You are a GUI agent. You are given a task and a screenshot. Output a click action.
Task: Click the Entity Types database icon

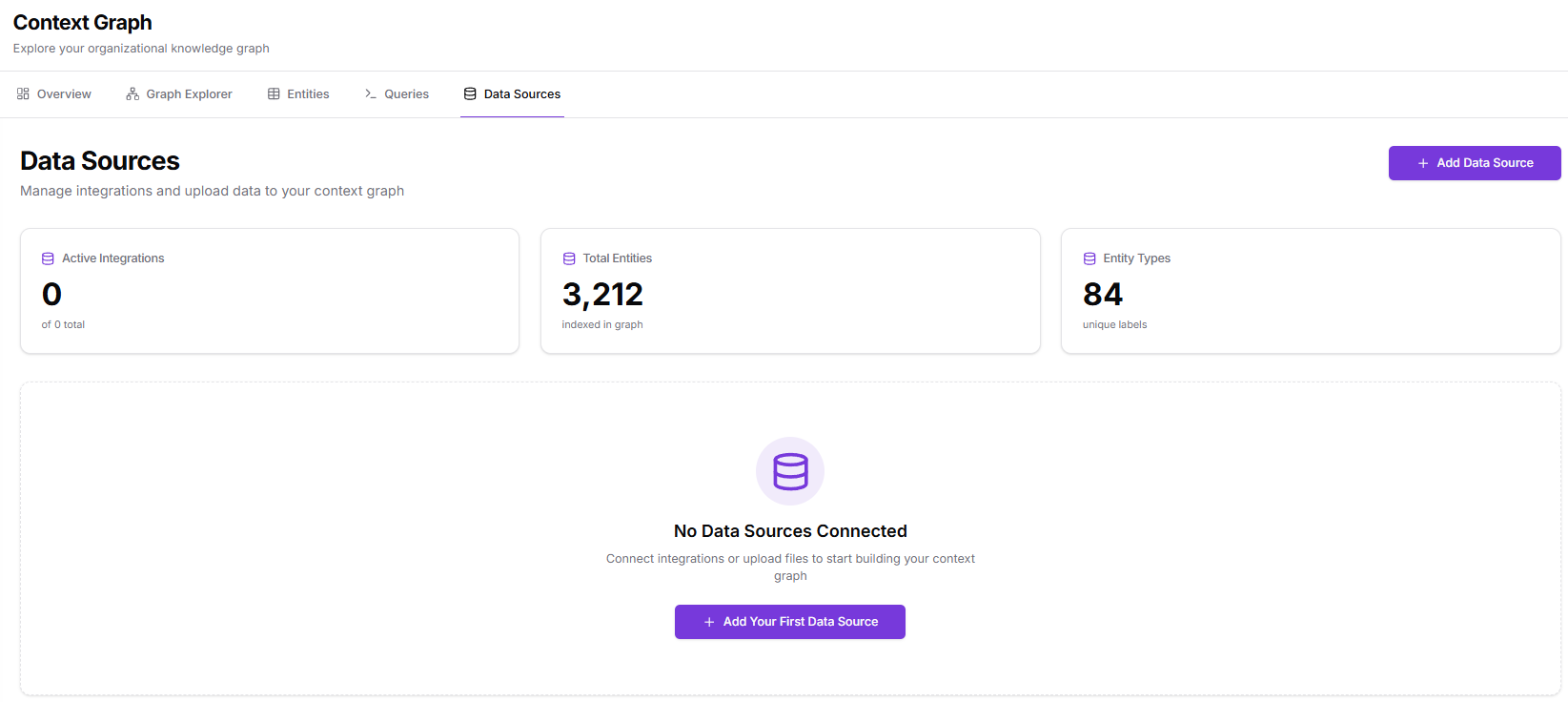coord(1089,258)
